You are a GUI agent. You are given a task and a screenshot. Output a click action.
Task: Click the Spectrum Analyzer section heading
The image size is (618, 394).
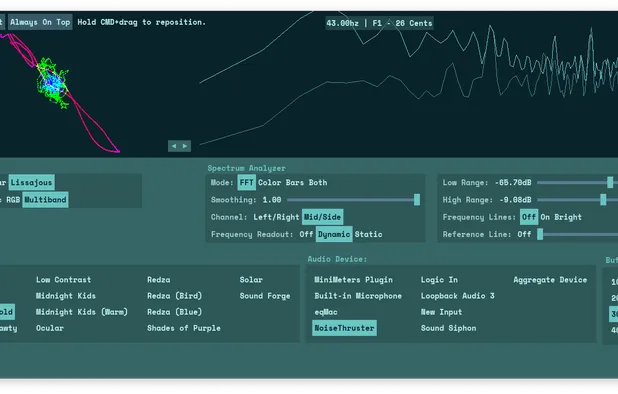[x=247, y=168]
